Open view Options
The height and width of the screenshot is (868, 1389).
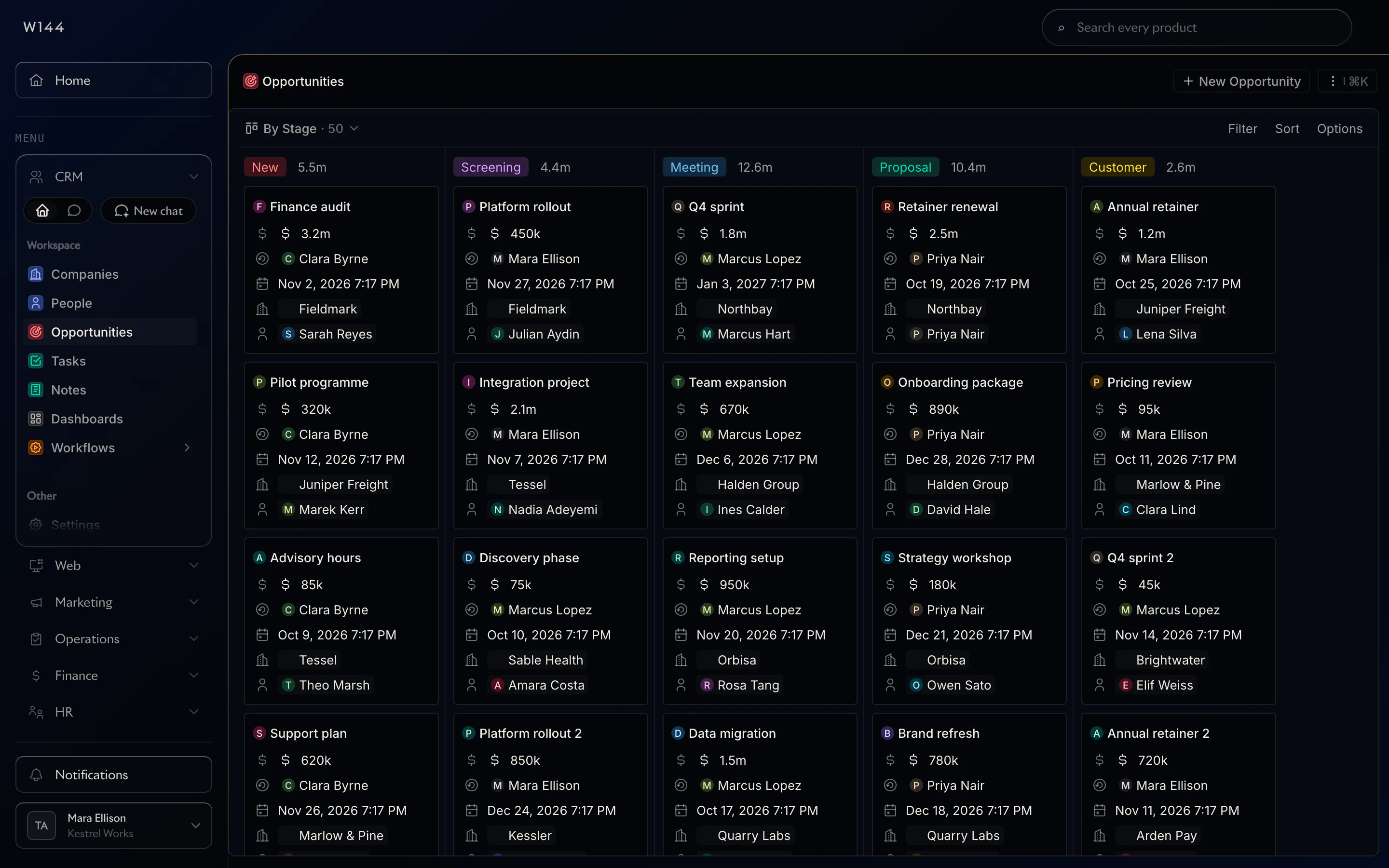point(1340,129)
